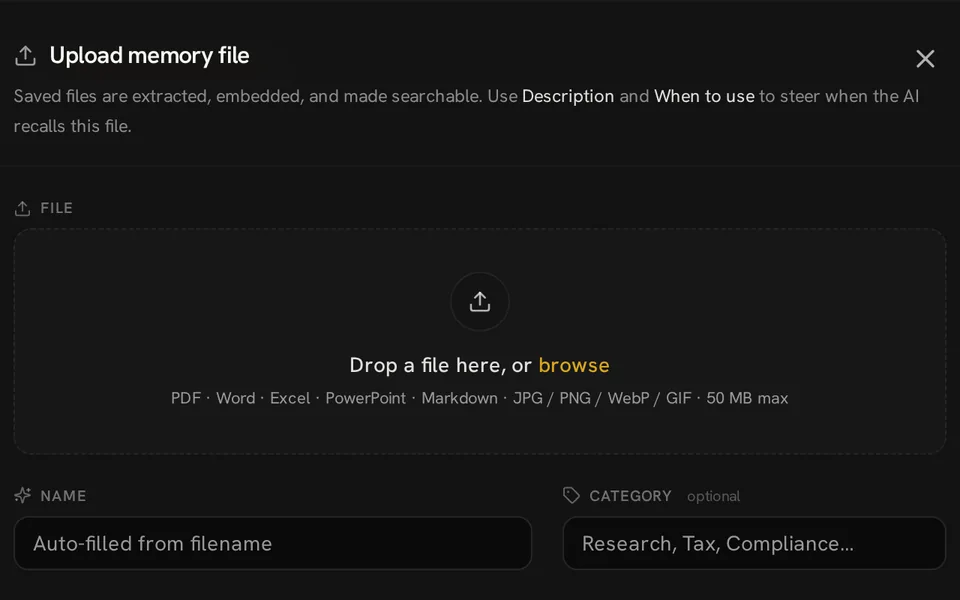Click the dashed file drop zone area
The height and width of the screenshot is (600, 960).
point(479,341)
